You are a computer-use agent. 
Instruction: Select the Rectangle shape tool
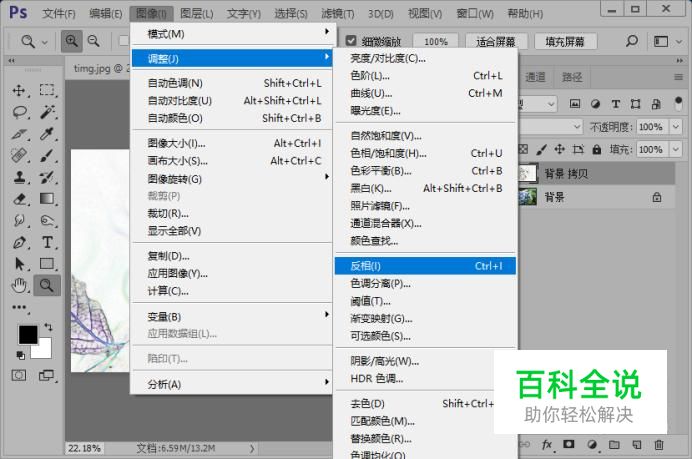coord(47,263)
